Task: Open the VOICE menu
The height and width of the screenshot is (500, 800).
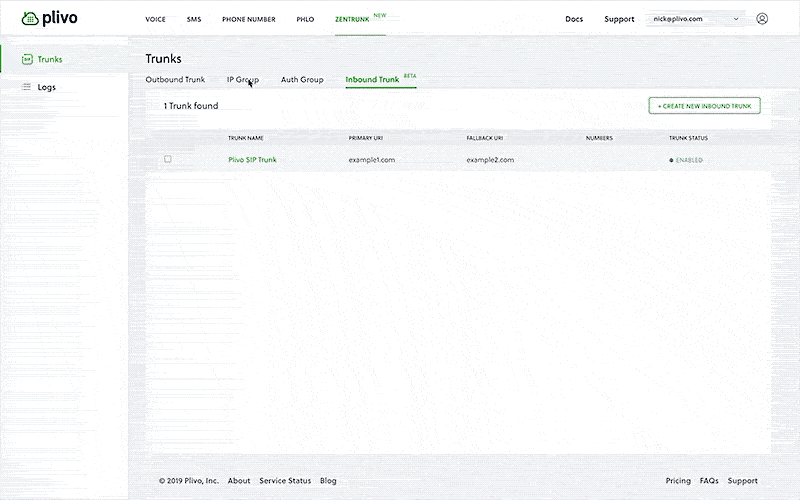Action: [x=155, y=19]
